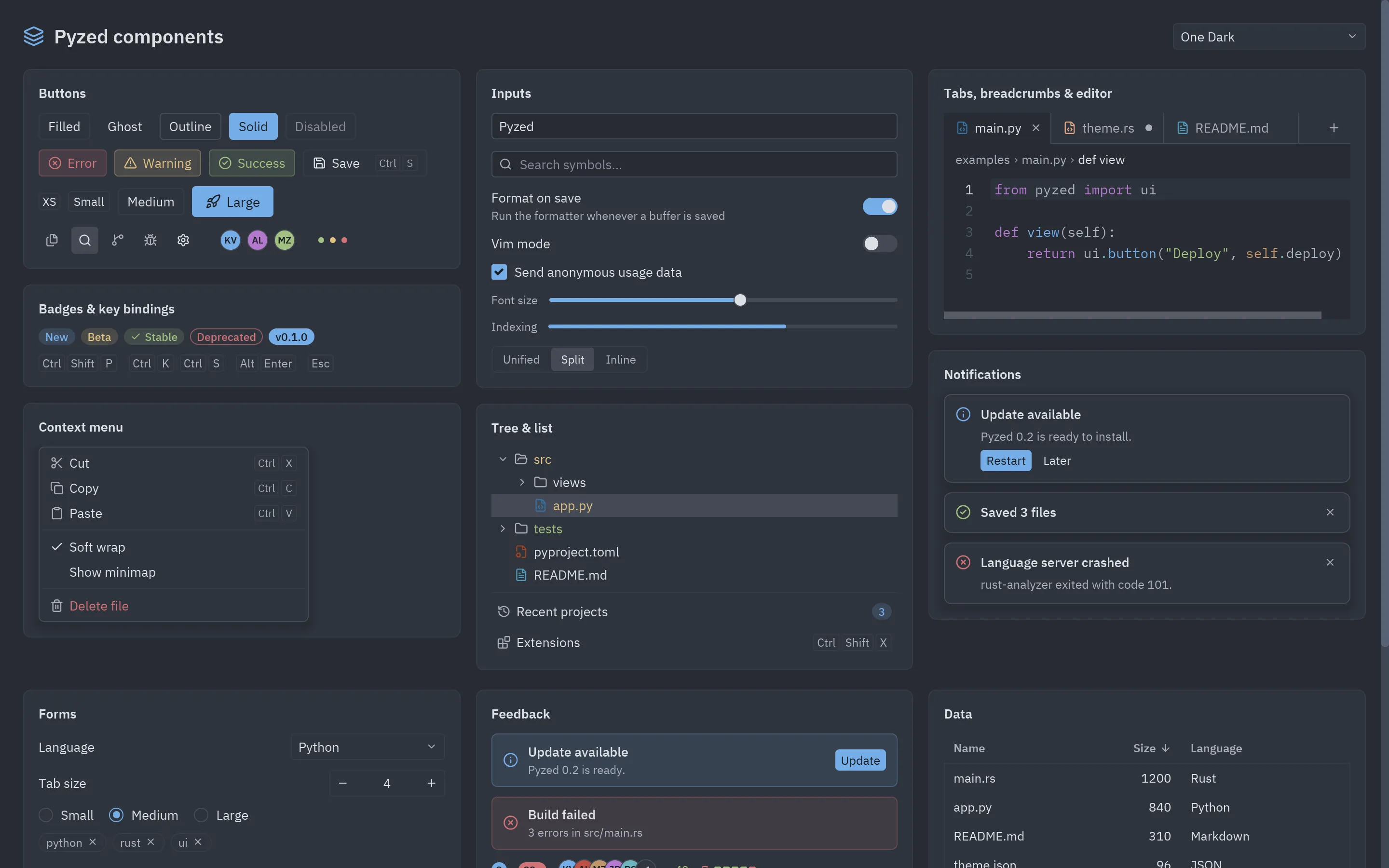Sort the table by Size column

[1151, 748]
